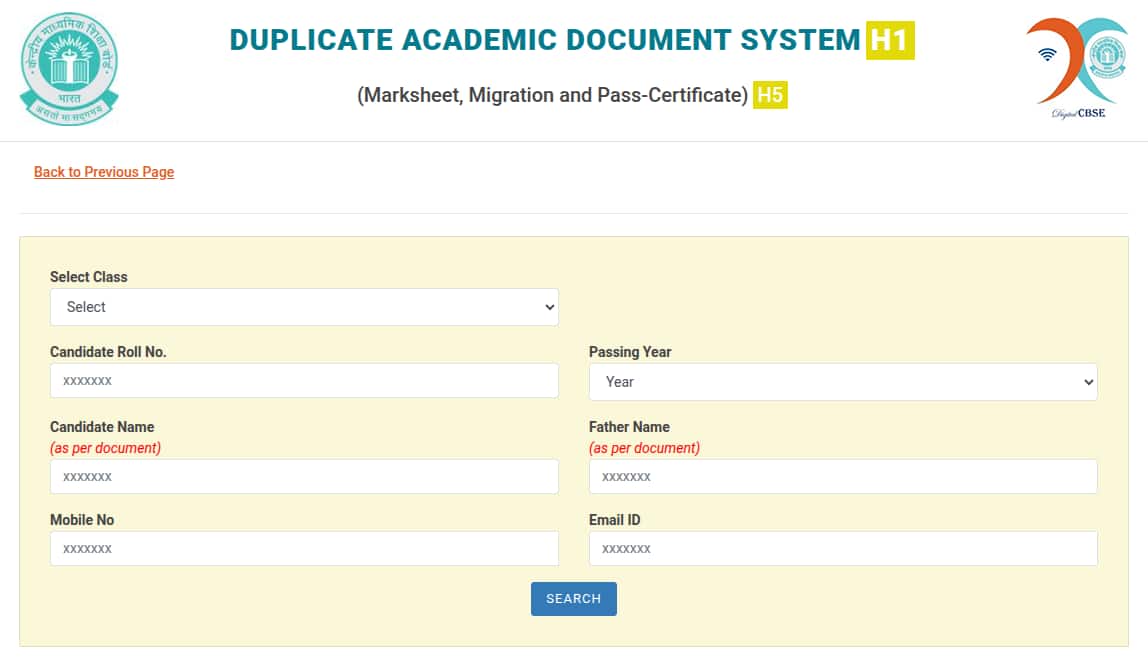
Task: Click into the Candidate Name text box
Action: [304, 477]
